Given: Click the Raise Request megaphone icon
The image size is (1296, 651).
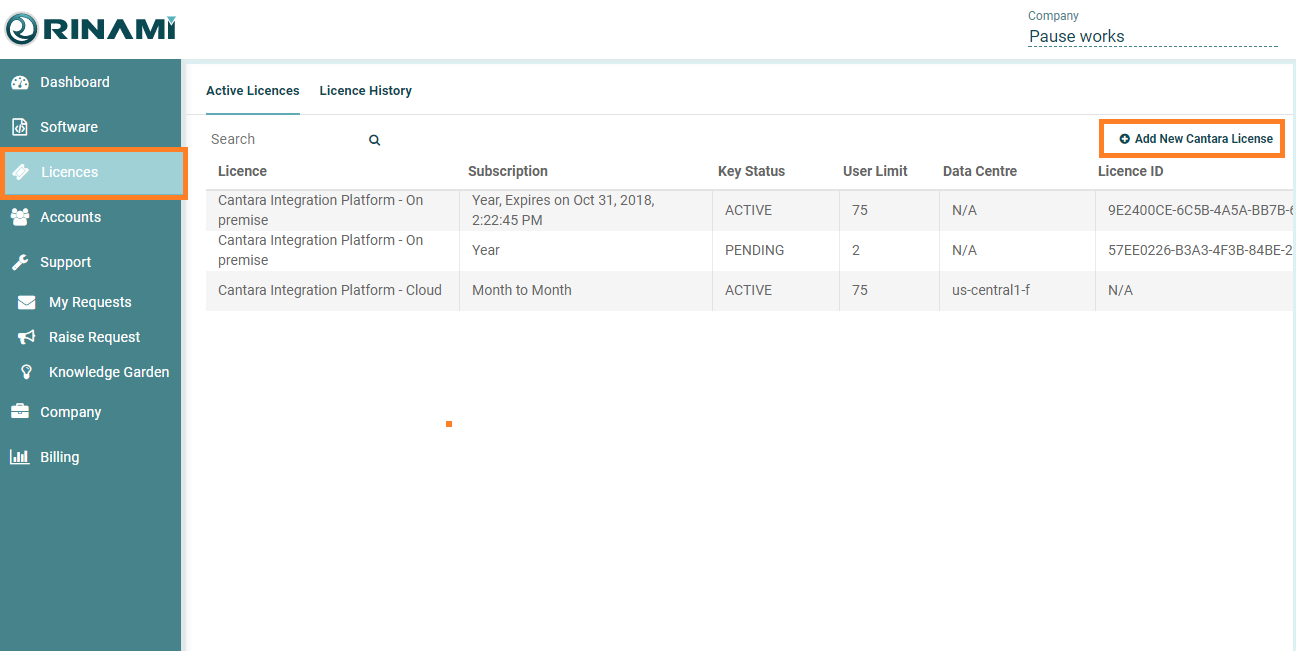Looking at the screenshot, I should (x=28, y=338).
